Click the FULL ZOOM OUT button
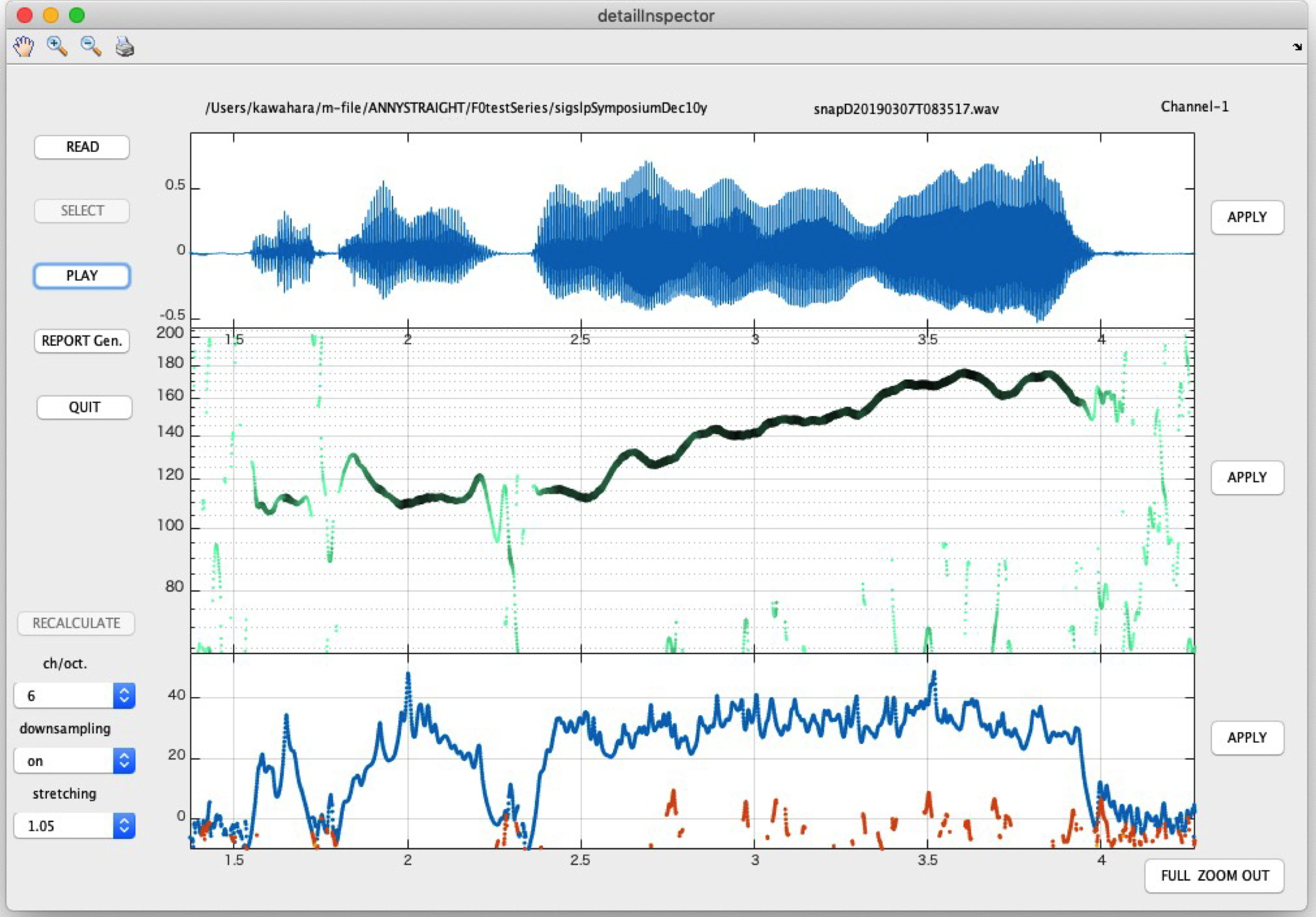 coord(1214,875)
